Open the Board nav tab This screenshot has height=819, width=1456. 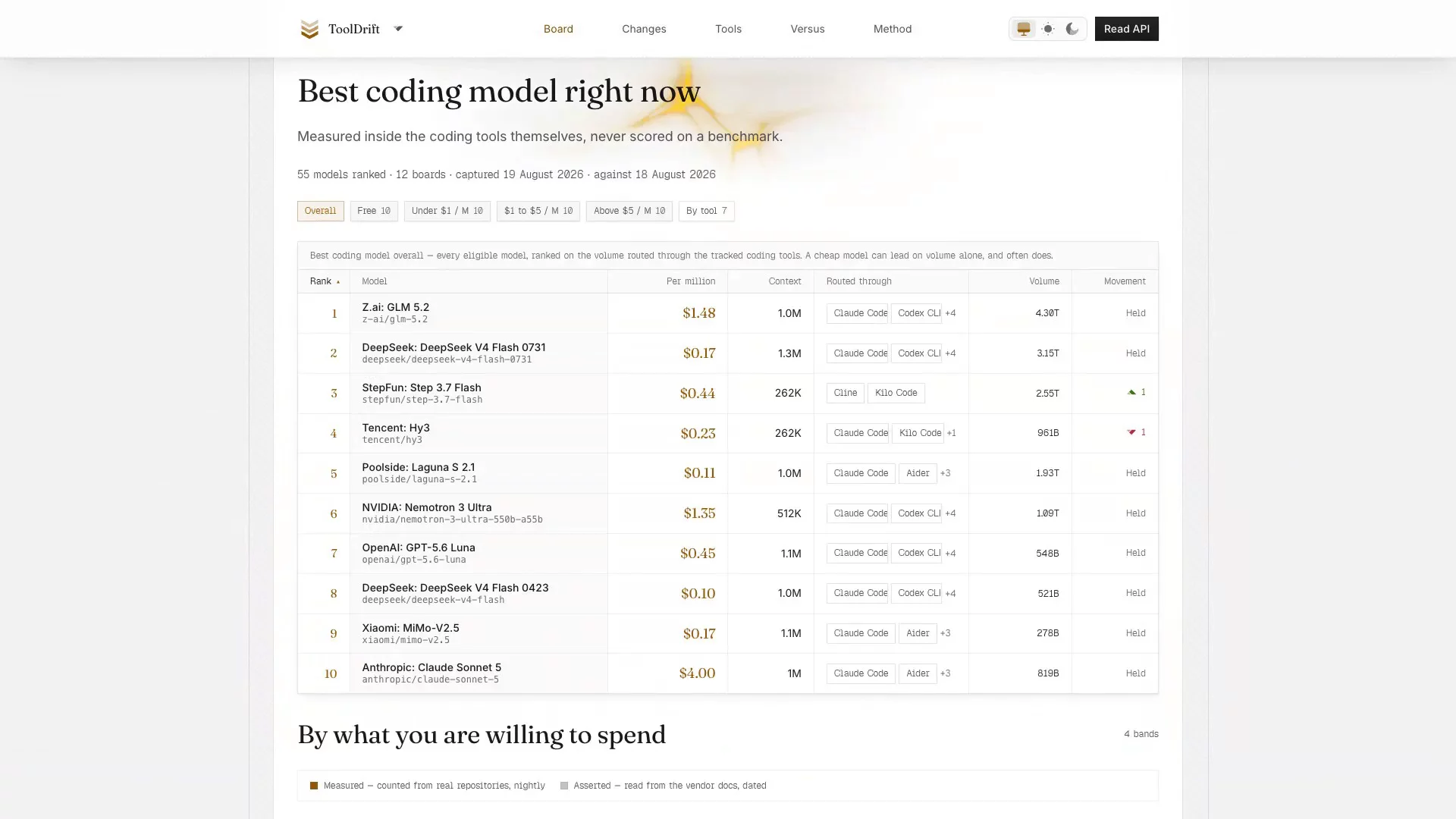pos(558,29)
